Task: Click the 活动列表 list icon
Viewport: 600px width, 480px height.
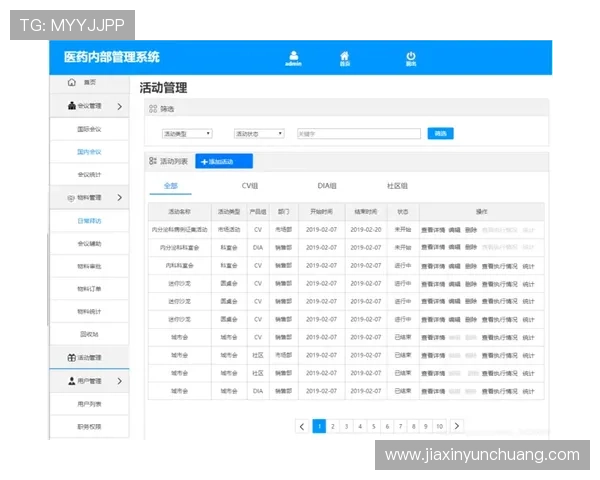Action: pos(153,161)
